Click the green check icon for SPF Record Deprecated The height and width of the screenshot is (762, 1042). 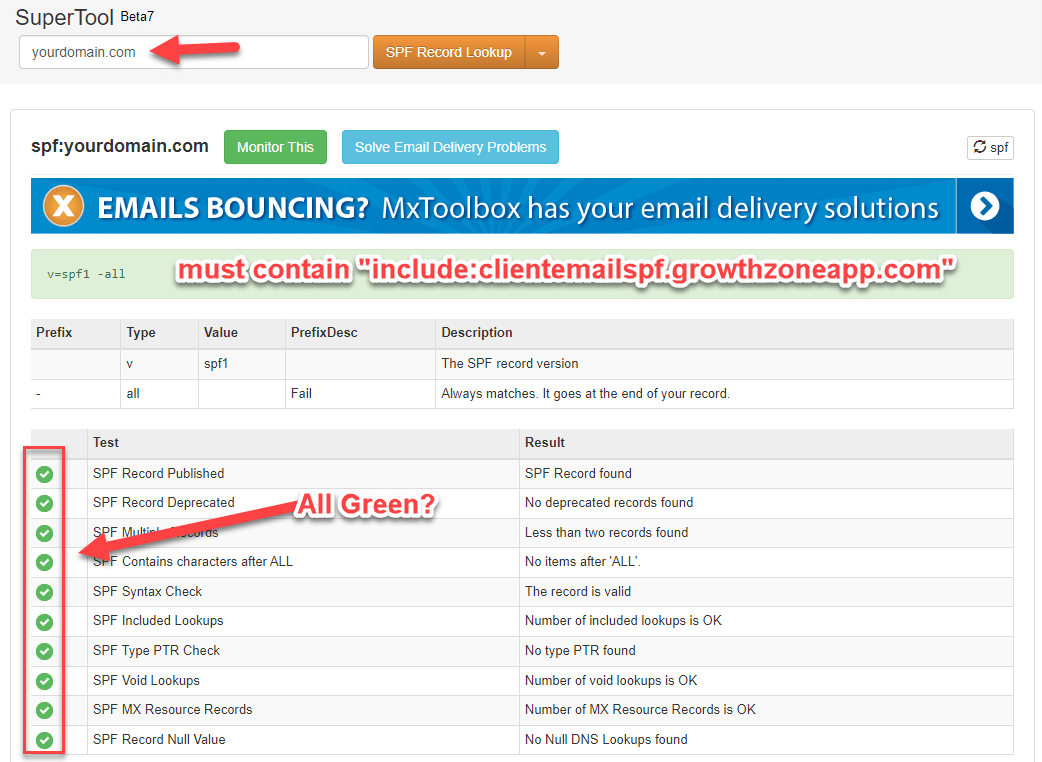[44, 503]
